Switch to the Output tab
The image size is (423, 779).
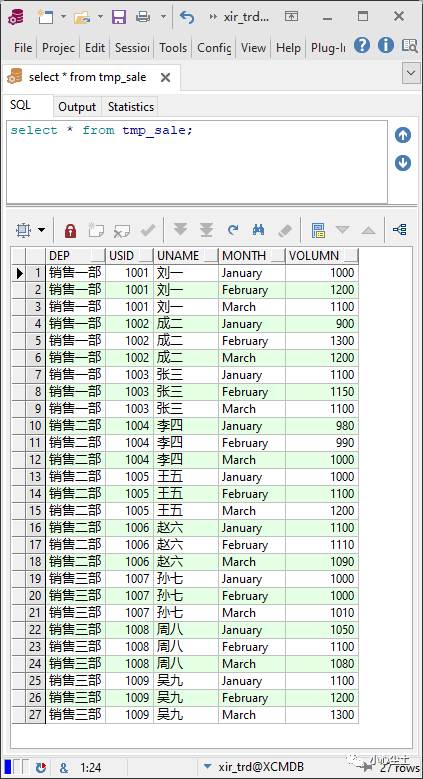pos(77,107)
